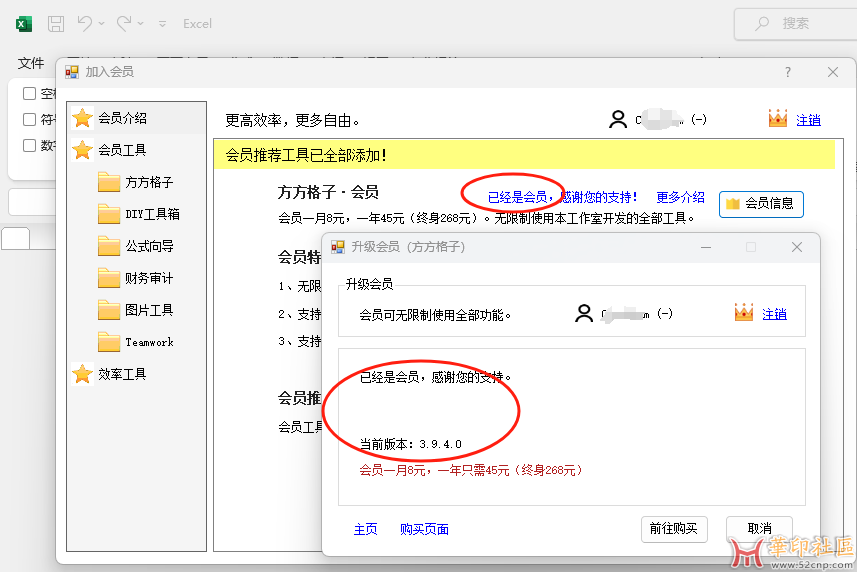857x572 pixels.
Task: Click the undo arrow icon
Action: (x=85, y=23)
